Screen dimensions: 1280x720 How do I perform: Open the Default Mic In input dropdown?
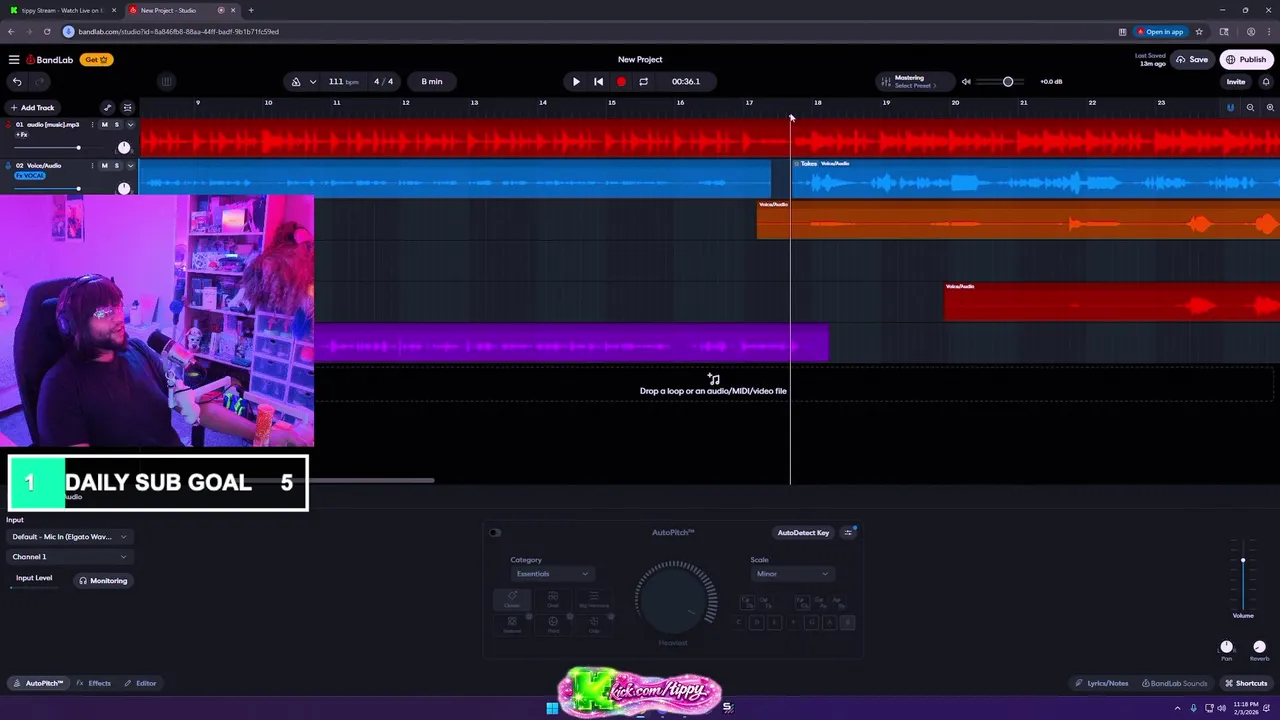pyautogui.click(x=70, y=537)
